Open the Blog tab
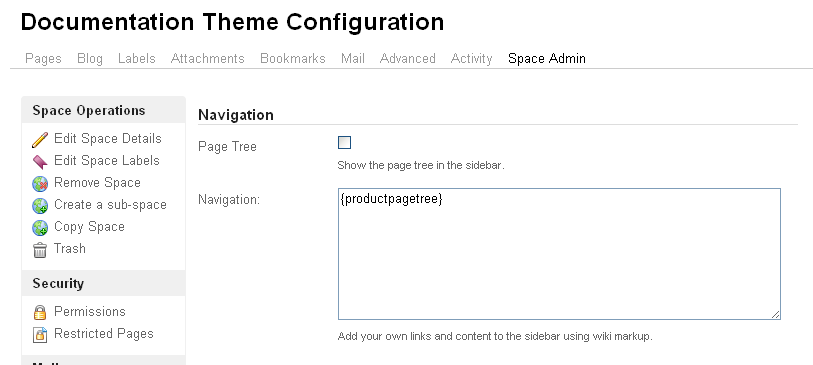 pos(90,59)
